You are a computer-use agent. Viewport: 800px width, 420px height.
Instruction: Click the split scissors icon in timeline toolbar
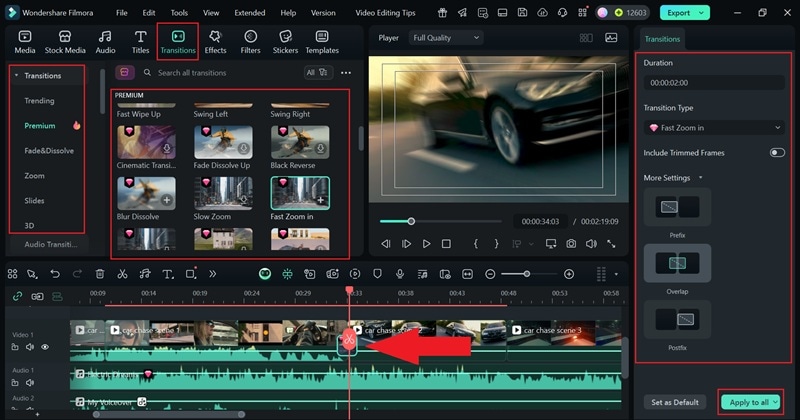point(122,274)
